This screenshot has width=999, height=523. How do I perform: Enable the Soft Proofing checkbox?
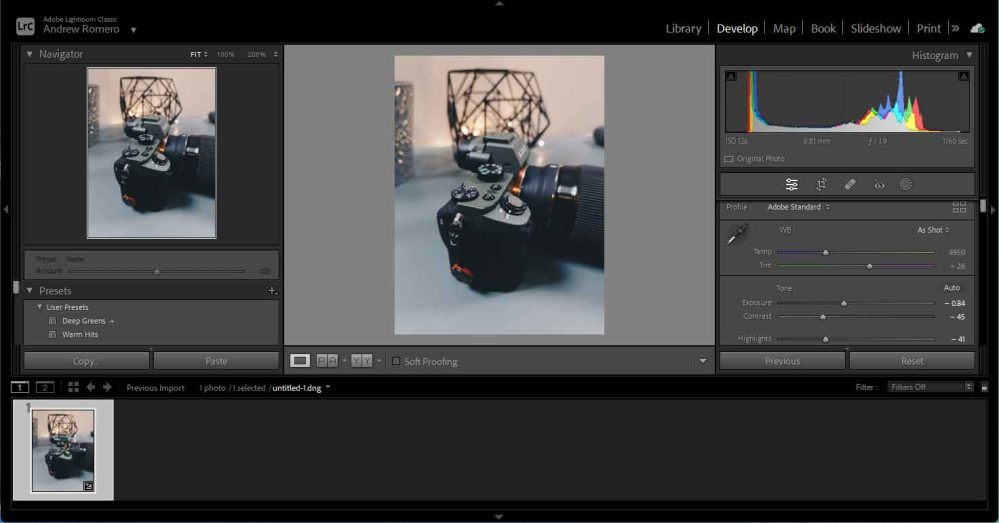[396, 361]
